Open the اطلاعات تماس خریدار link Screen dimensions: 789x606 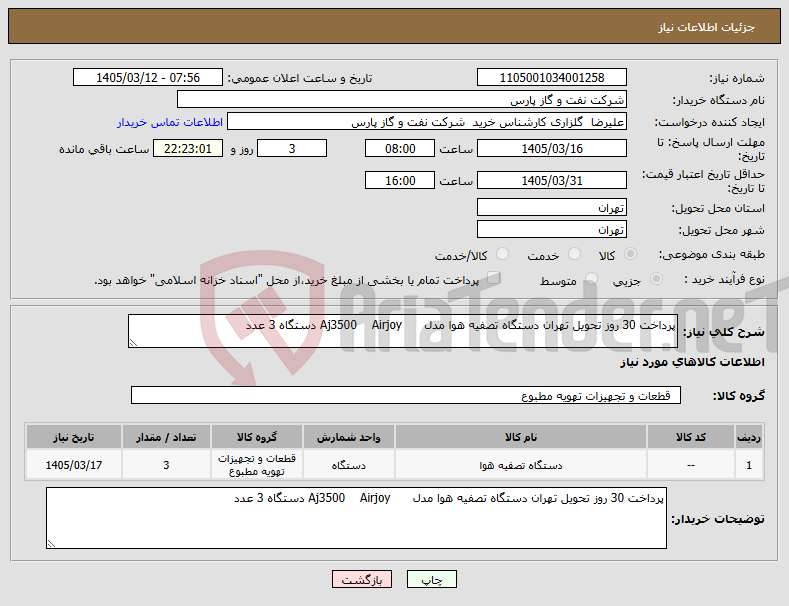[170, 122]
